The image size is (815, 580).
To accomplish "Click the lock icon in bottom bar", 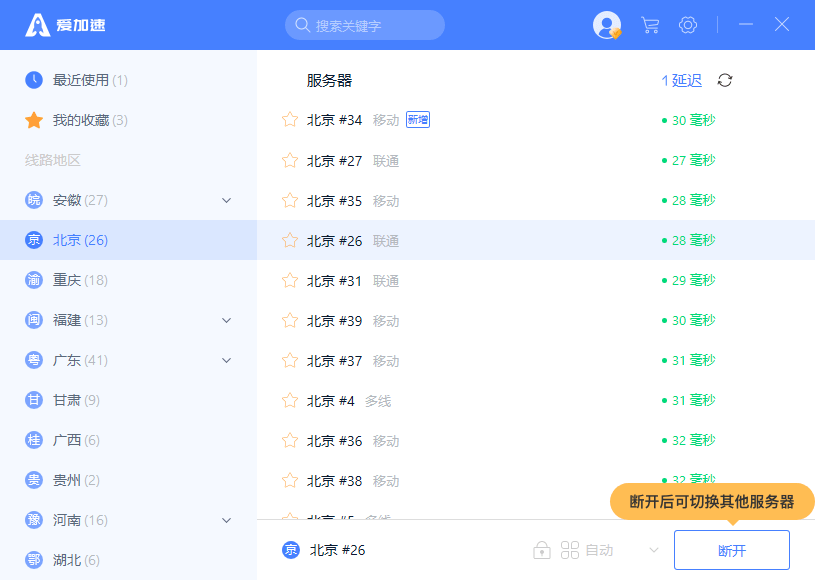I will (x=542, y=550).
